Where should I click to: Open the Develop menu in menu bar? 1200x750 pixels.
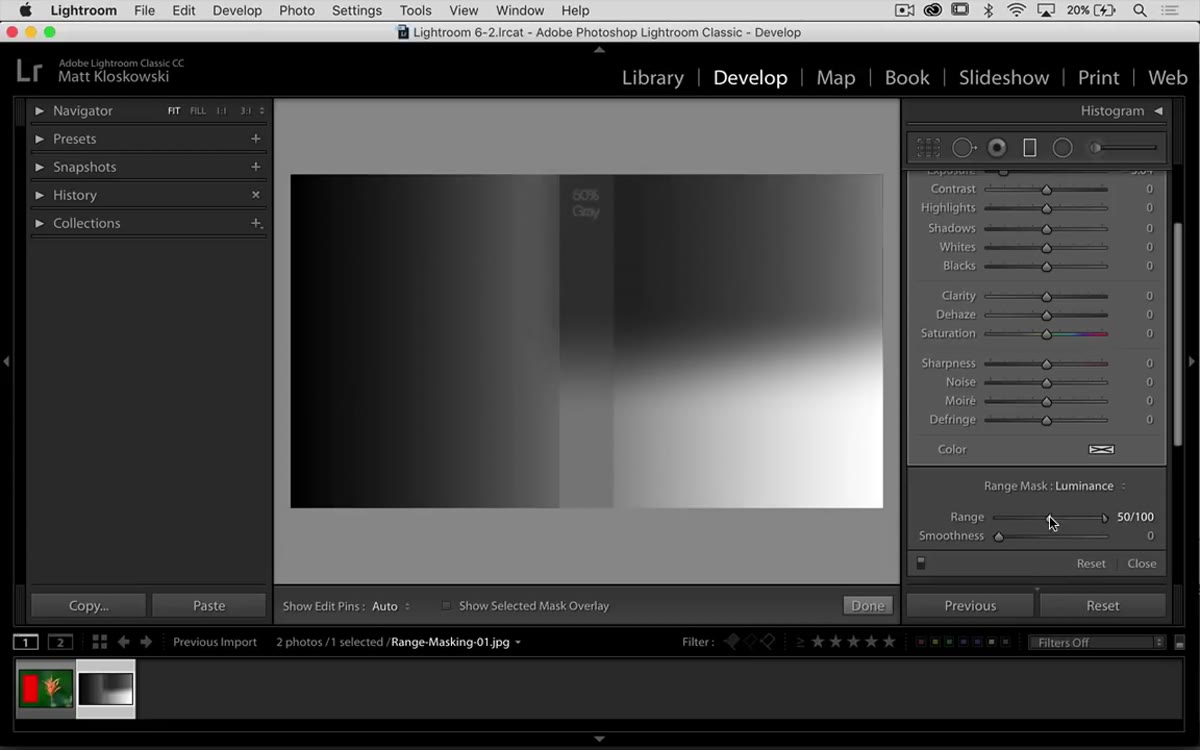[x=237, y=11]
